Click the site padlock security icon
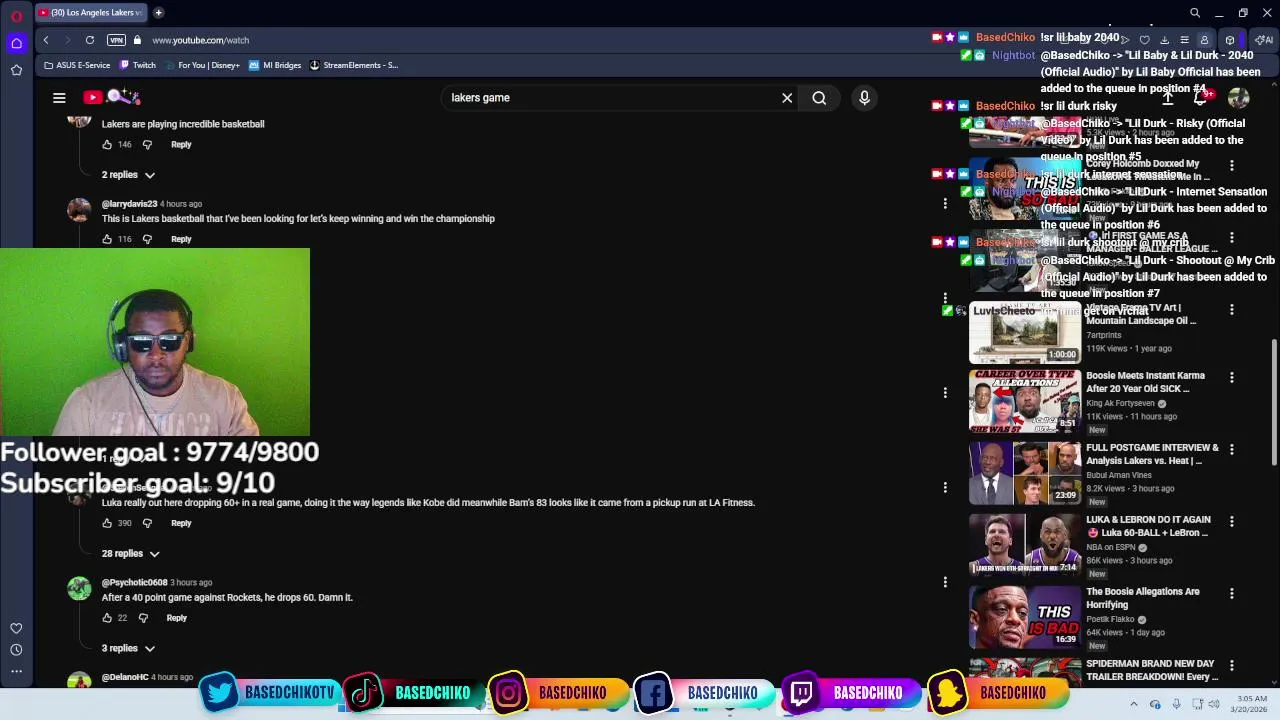 point(138,40)
